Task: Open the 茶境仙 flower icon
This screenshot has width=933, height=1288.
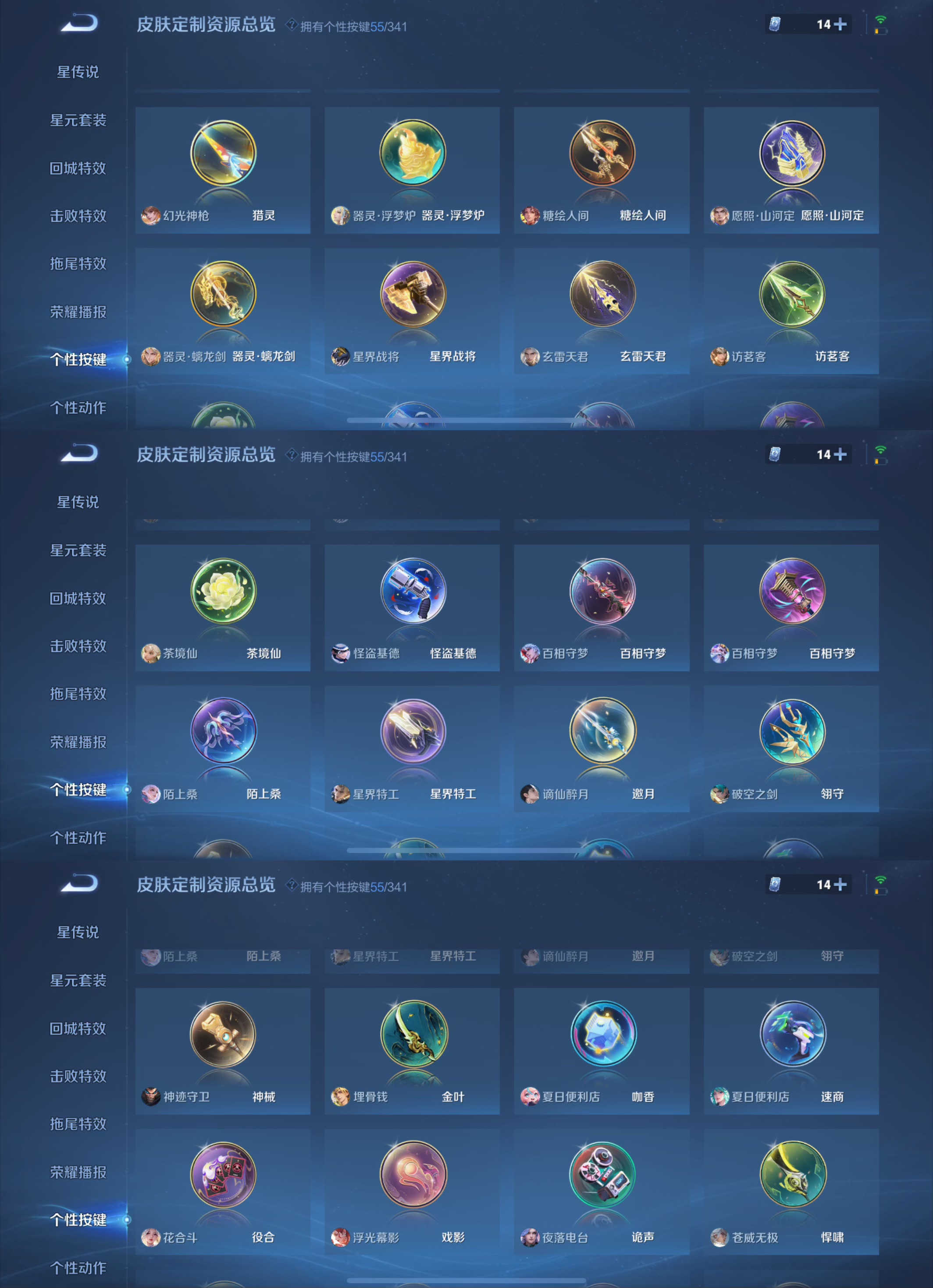Action: point(223,591)
